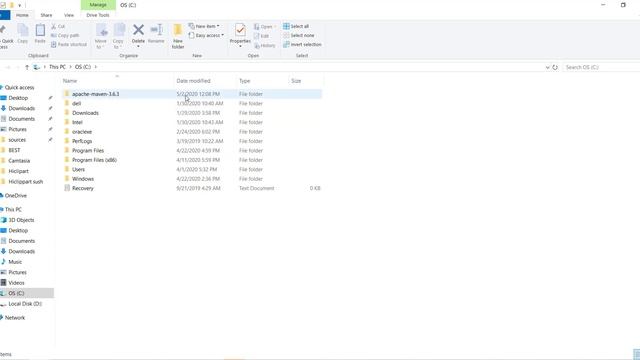Open the Easy access dropdown

206,36
